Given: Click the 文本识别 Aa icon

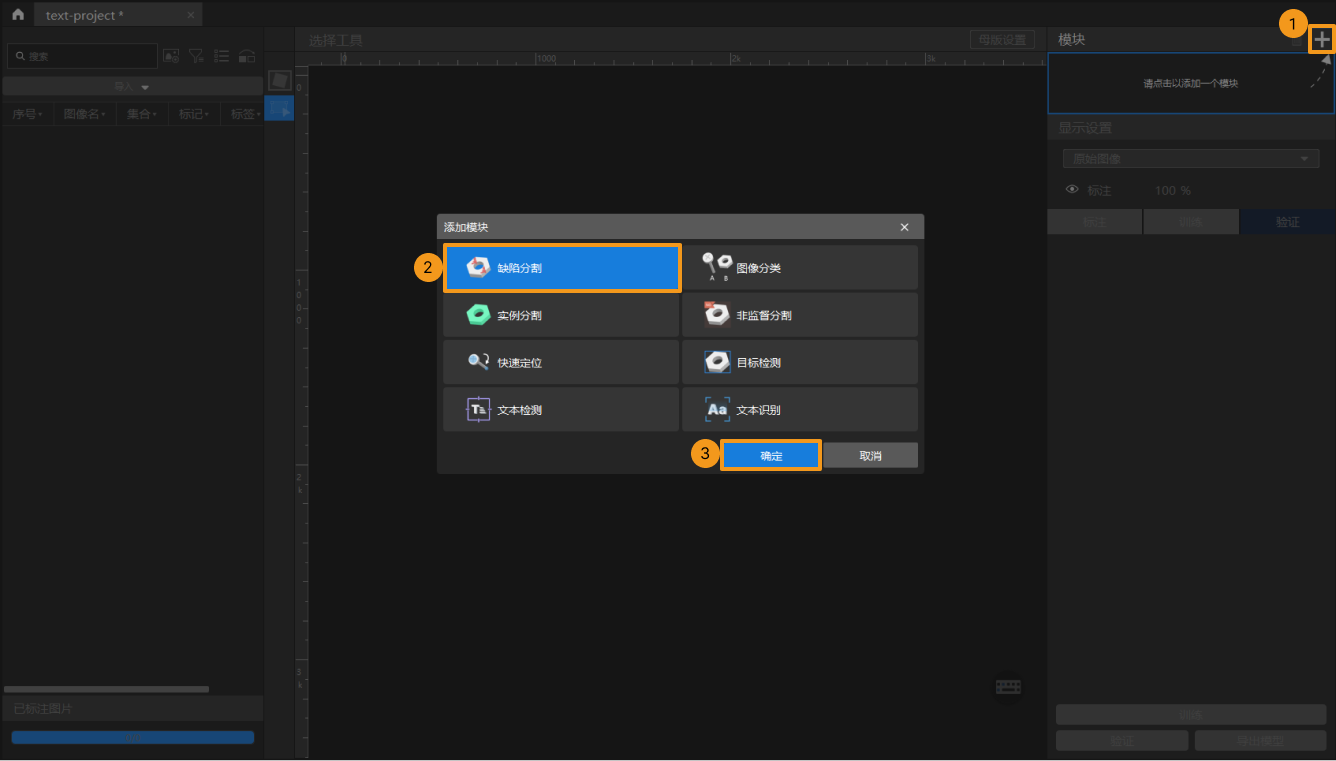Looking at the screenshot, I should (x=717, y=409).
